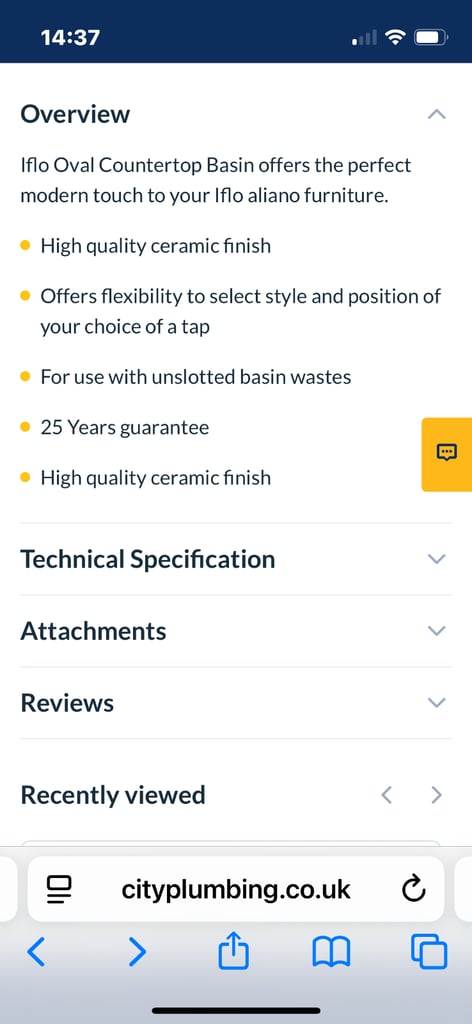
Task: Open the Safari share sheet icon
Action: pyautogui.click(x=233, y=951)
